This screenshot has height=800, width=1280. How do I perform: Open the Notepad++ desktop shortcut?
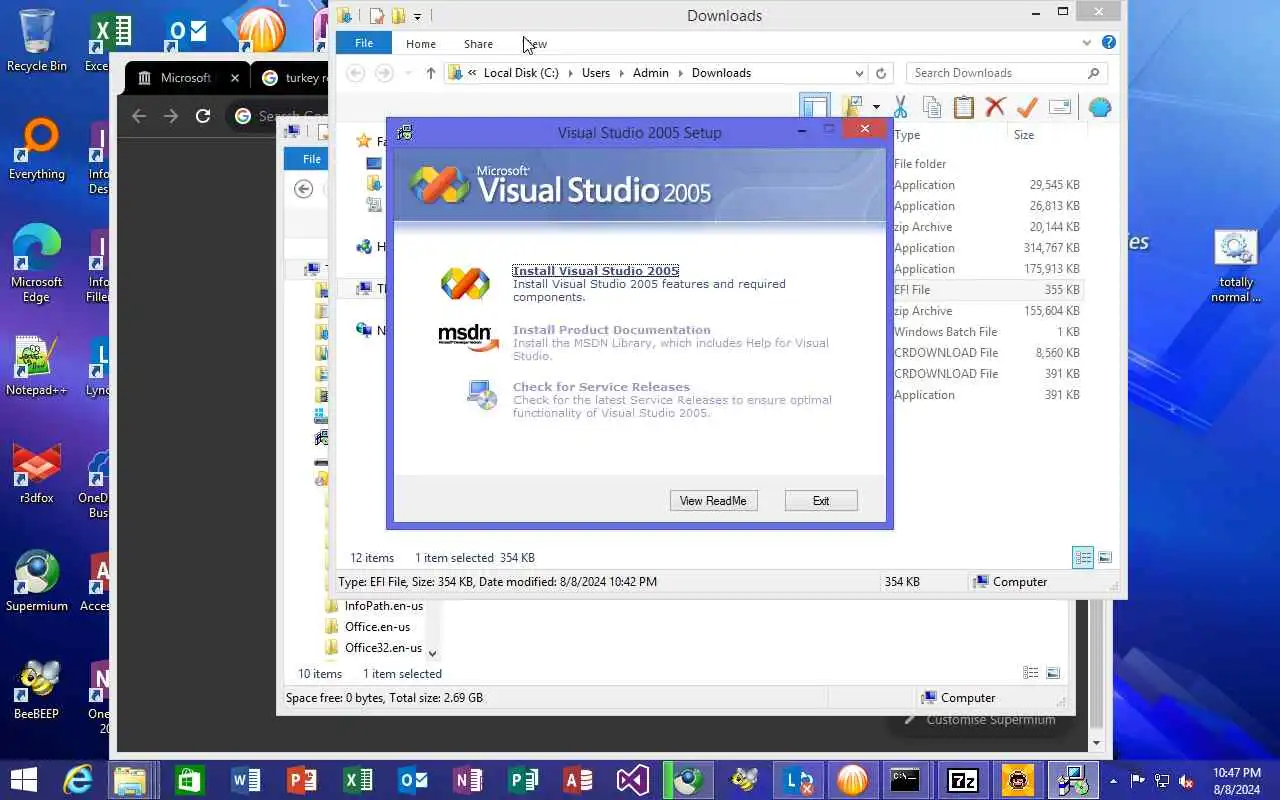tap(37, 365)
